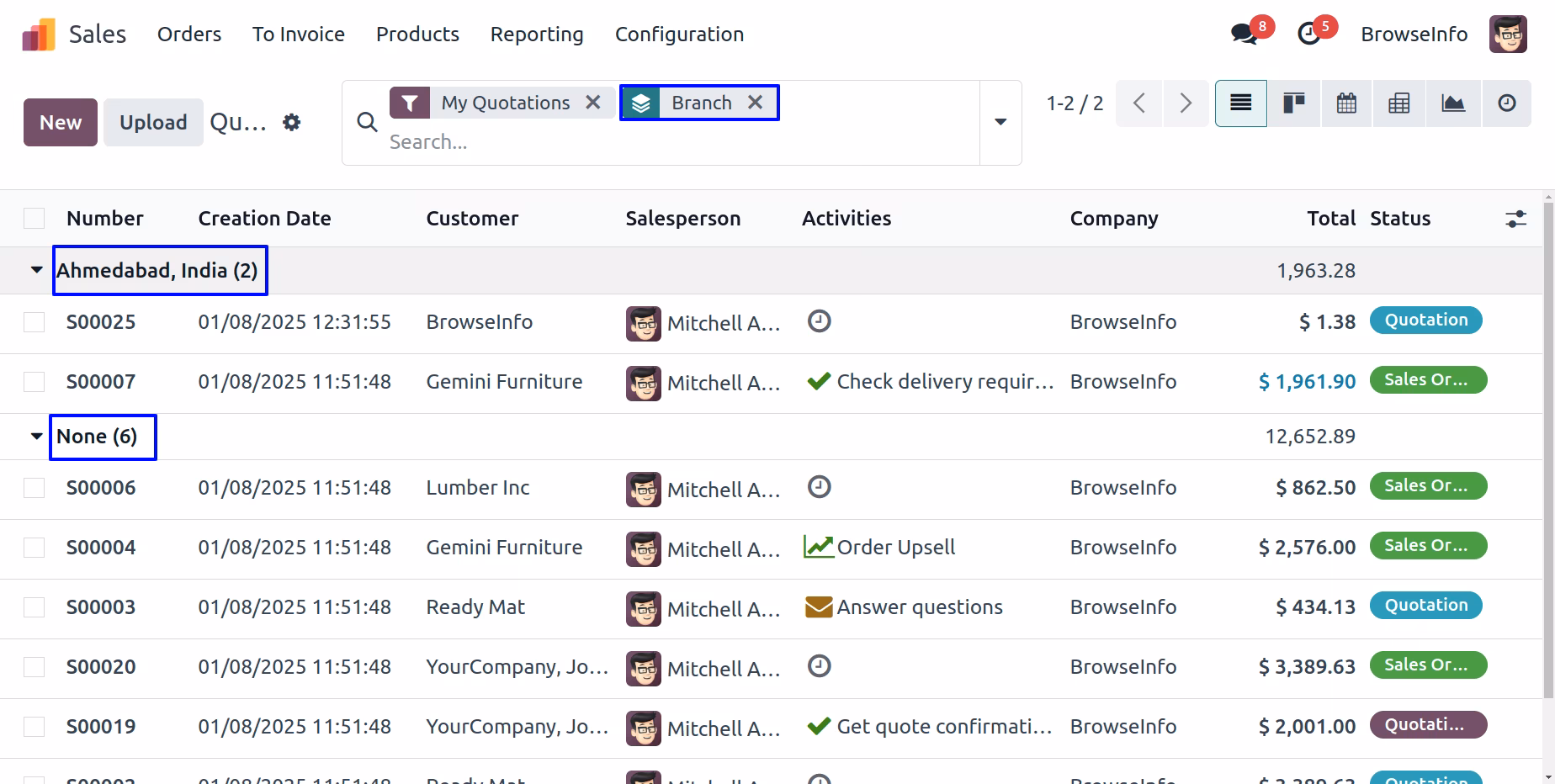Open the To Invoice menu
The width and height of the screenshot is (1555, 784).
pos(299,34)
